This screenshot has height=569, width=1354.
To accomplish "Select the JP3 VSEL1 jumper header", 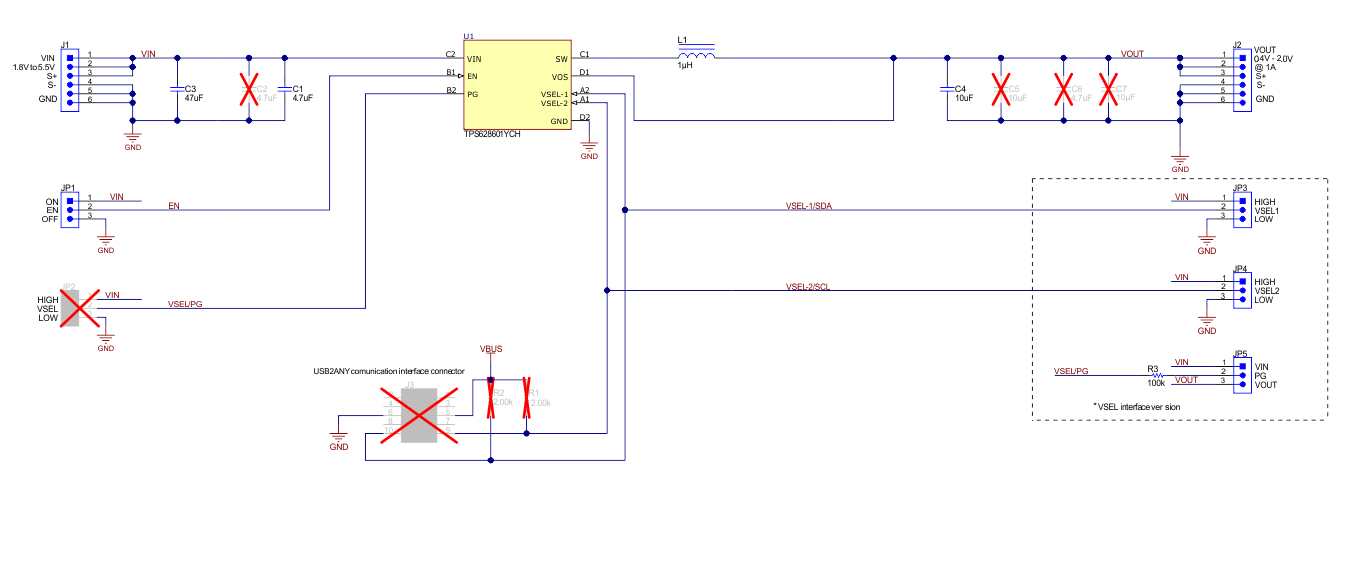I will click(x=1241, y=209).
